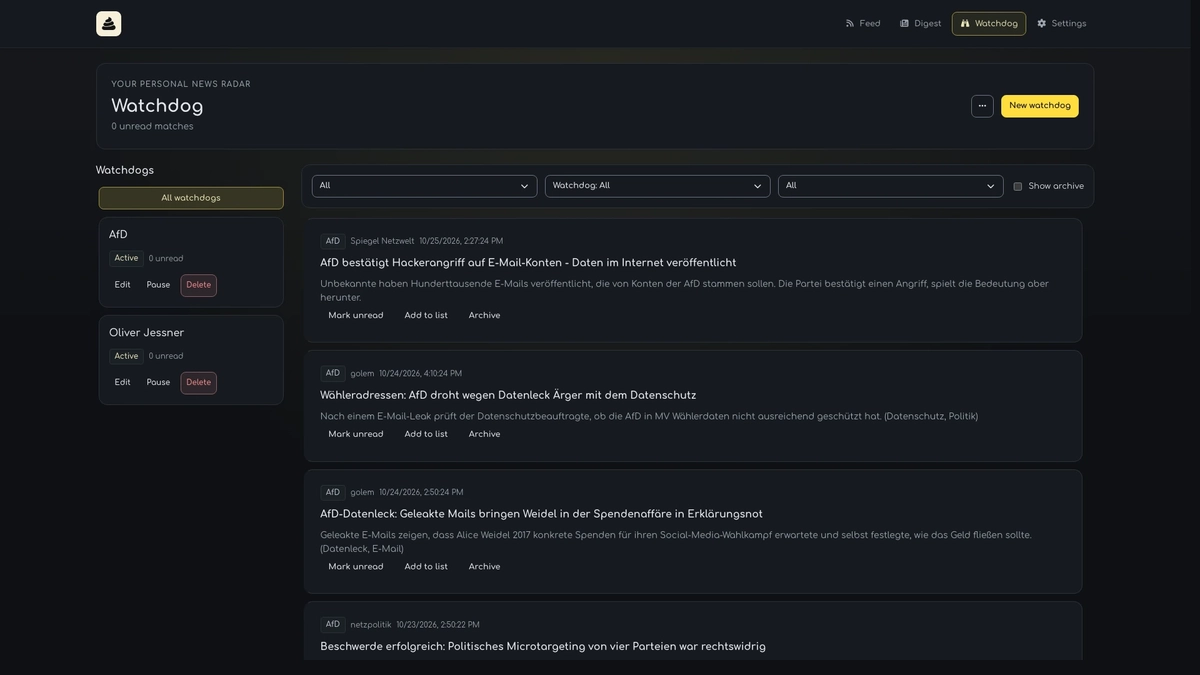
Task: Click AfD tag on netzpolitik article
Action: 333,625
